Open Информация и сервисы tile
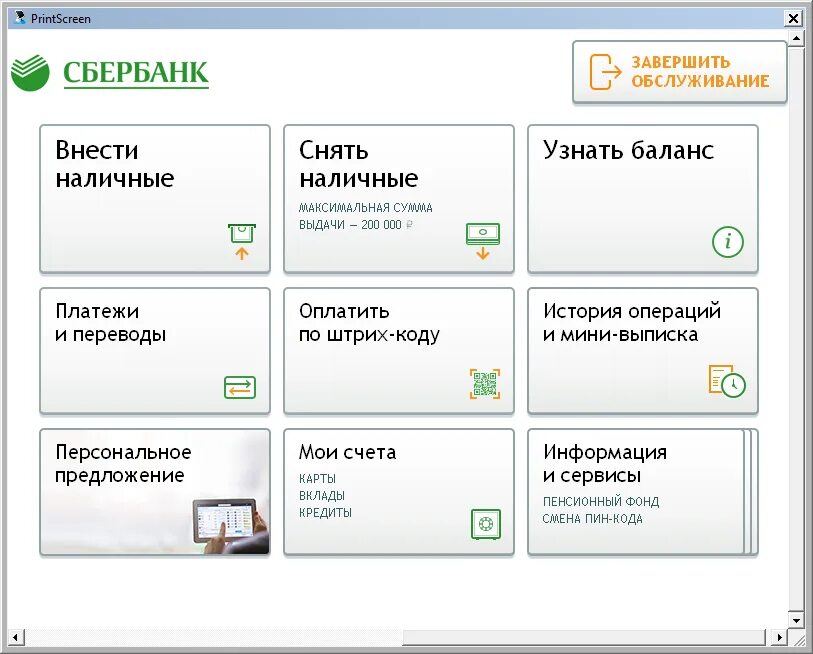Viewport: 813px width, 654px height. [x=643, y=492]
